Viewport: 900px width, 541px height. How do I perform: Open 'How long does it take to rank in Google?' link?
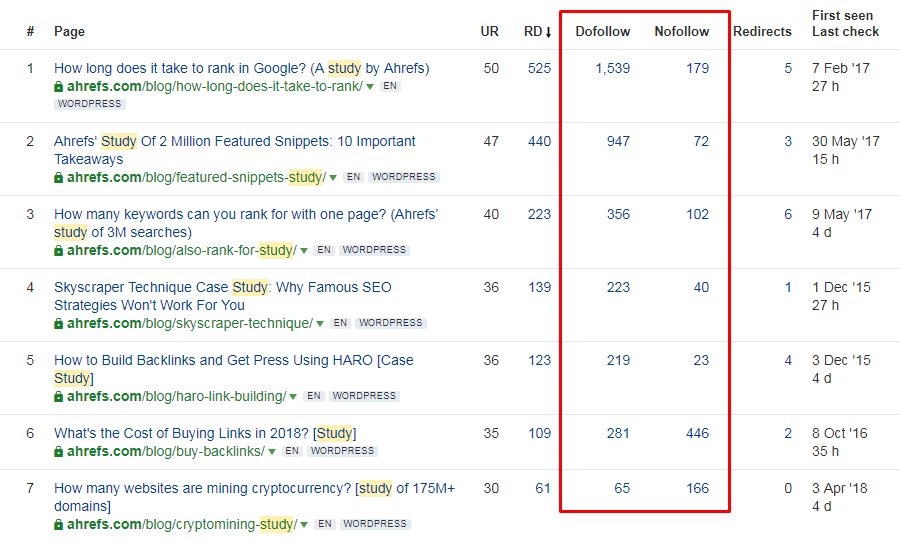pos(242,68)
